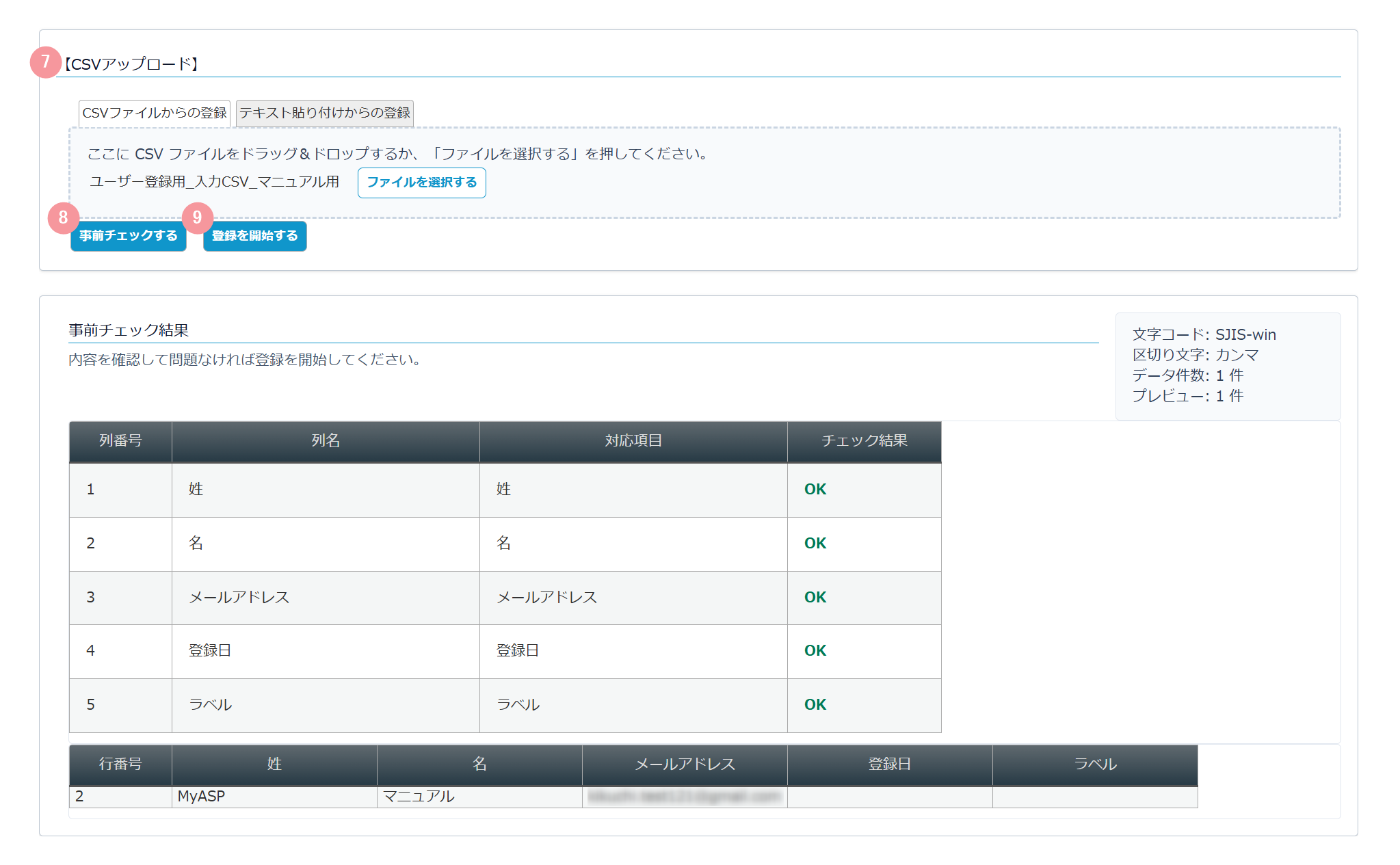The height and width of the screenshot is (865, 1400).
Task: Switch to CSVファイルからの登録 tab
Action: click(155, 113)
